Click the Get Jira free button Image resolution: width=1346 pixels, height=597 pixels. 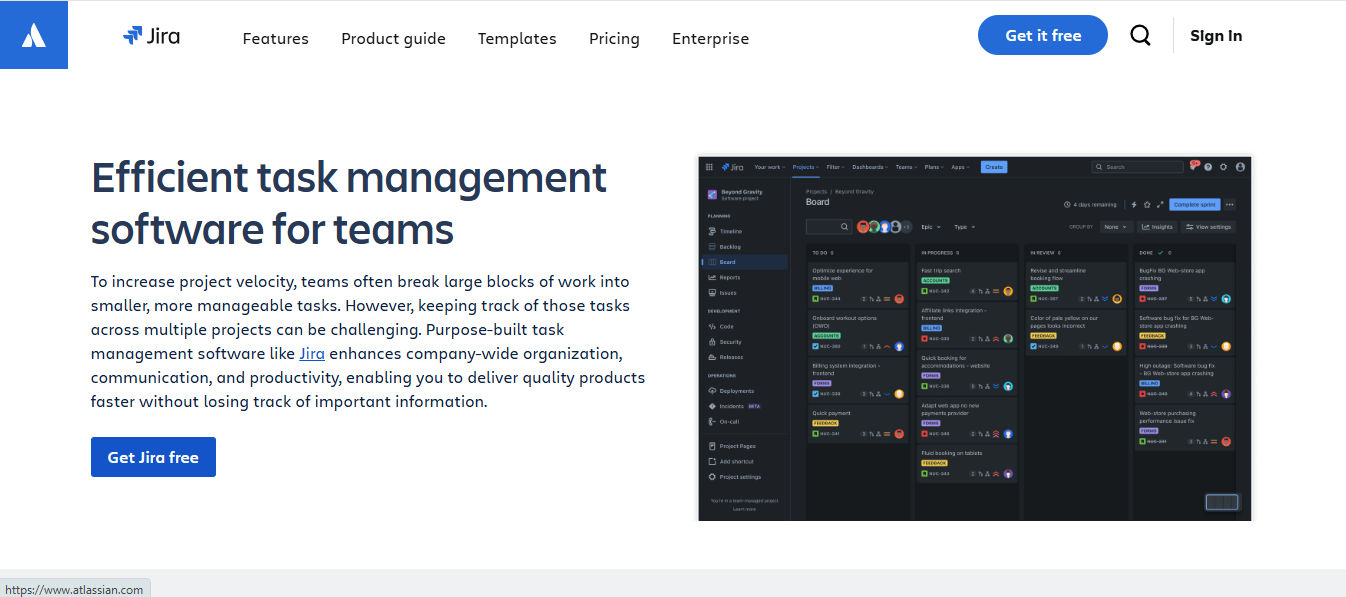153,457
